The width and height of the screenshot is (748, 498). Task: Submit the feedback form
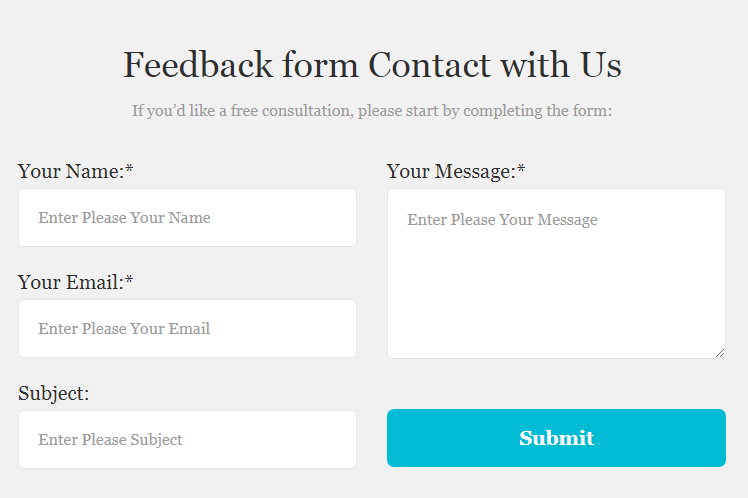[556, 438]
